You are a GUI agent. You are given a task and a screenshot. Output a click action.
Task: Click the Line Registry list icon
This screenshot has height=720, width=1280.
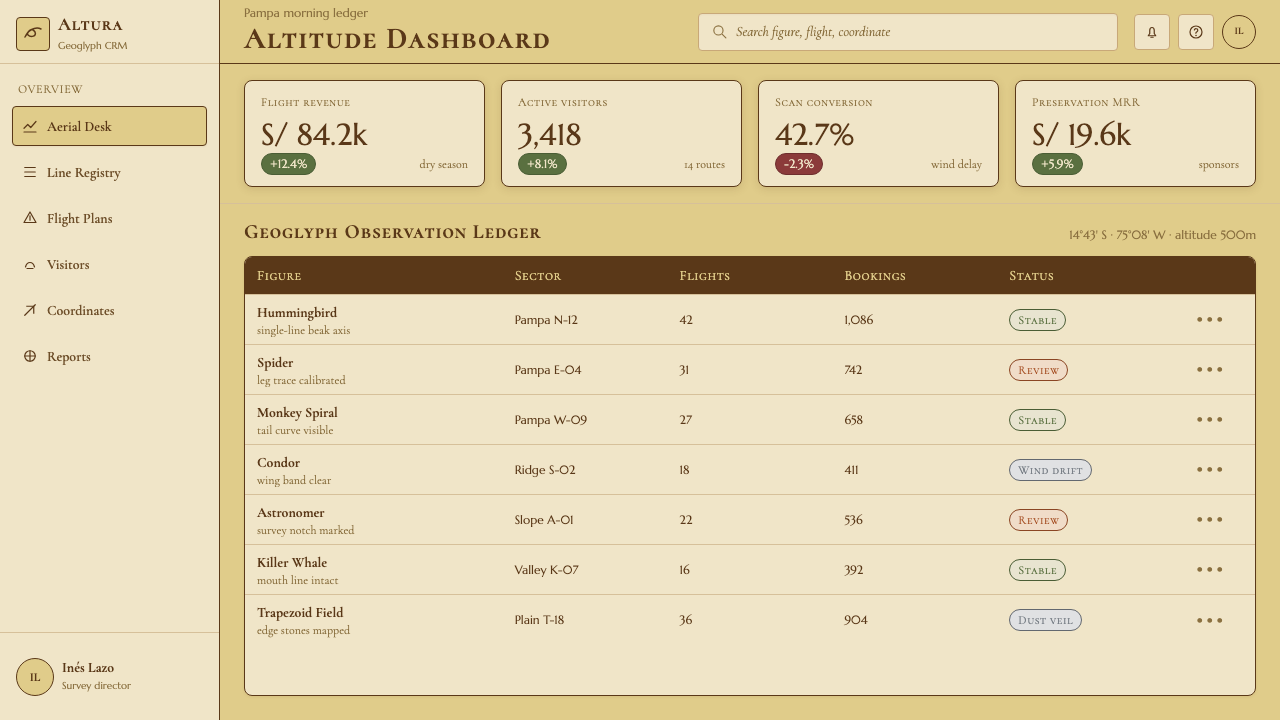click(30, 172)
